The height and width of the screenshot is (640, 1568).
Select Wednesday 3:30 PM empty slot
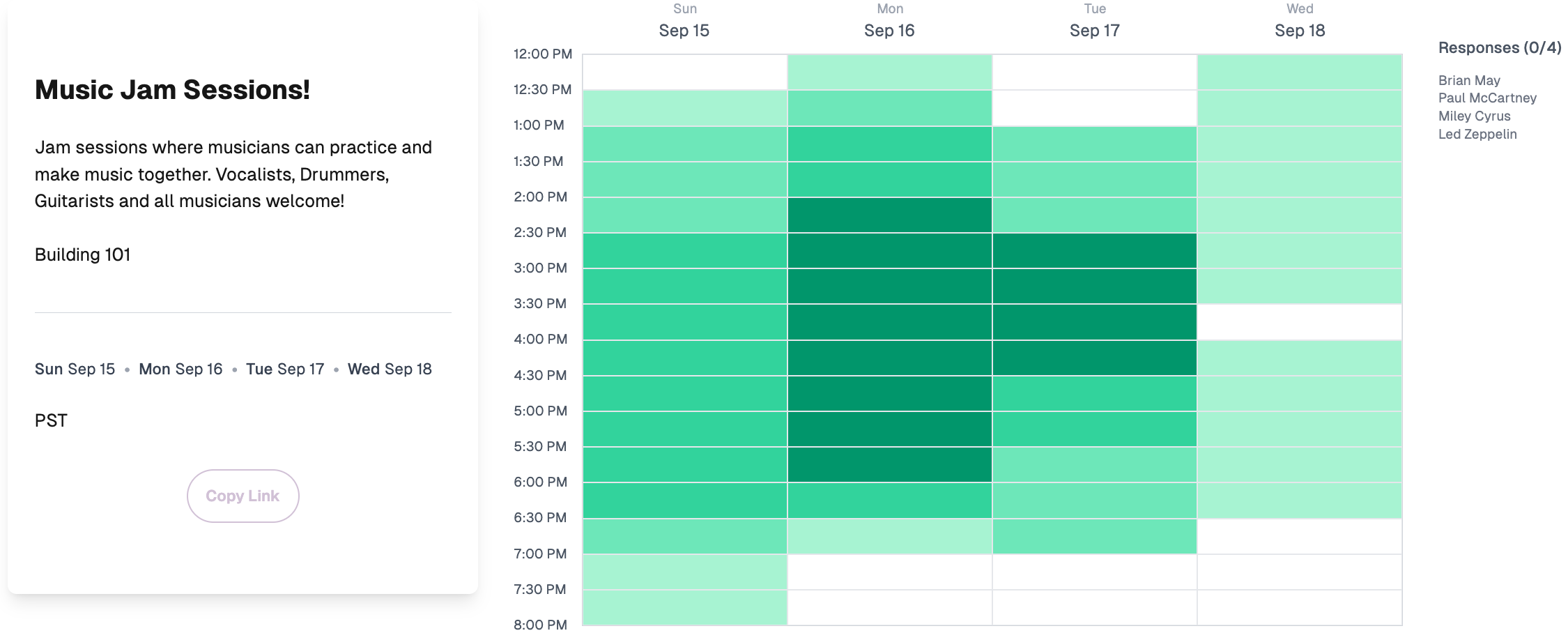(x=1300, y=322)
